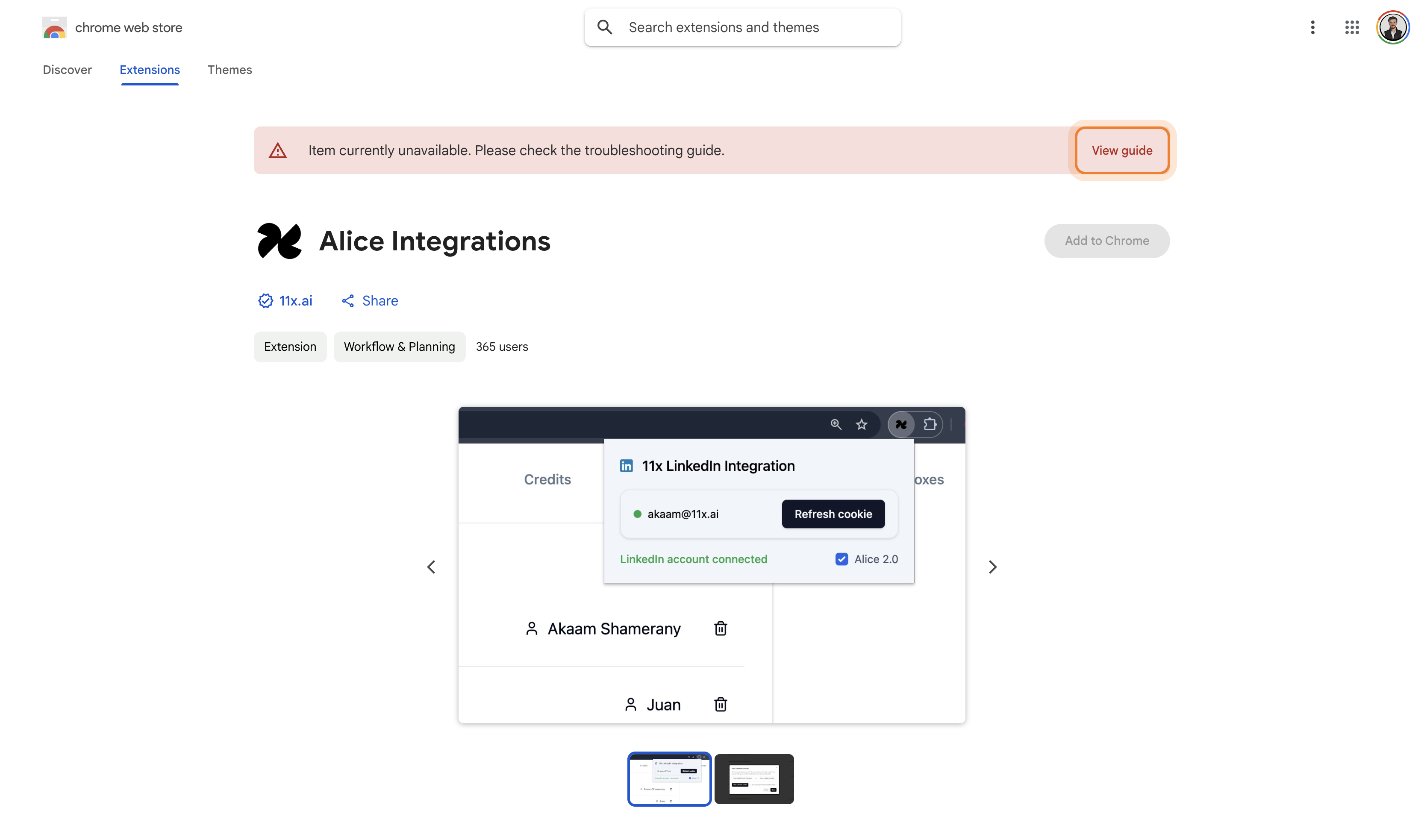Click the Extension category chip
Image resolution: width=1424 pixels, height=840 pixels.
pyautogui.click(x=290, y=347)
